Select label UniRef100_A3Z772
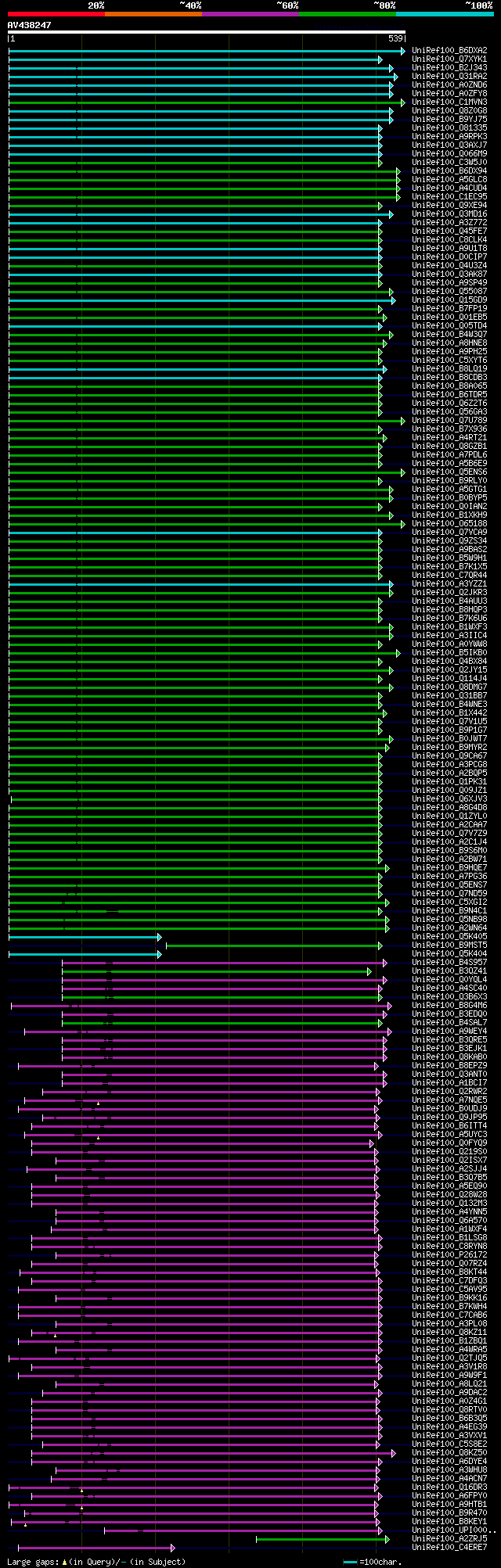 (x=449, y=223)
